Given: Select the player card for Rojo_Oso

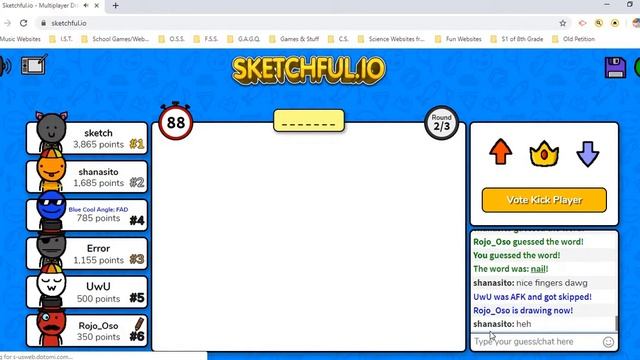Looking at the screenshot, I should tap(87, 331).
